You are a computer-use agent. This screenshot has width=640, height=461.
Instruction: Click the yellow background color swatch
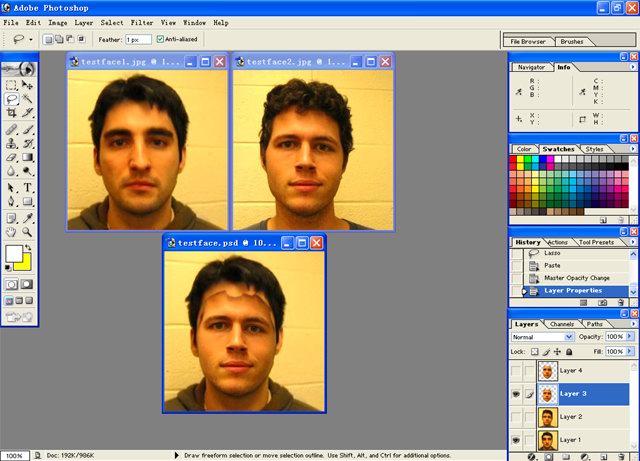22,262
